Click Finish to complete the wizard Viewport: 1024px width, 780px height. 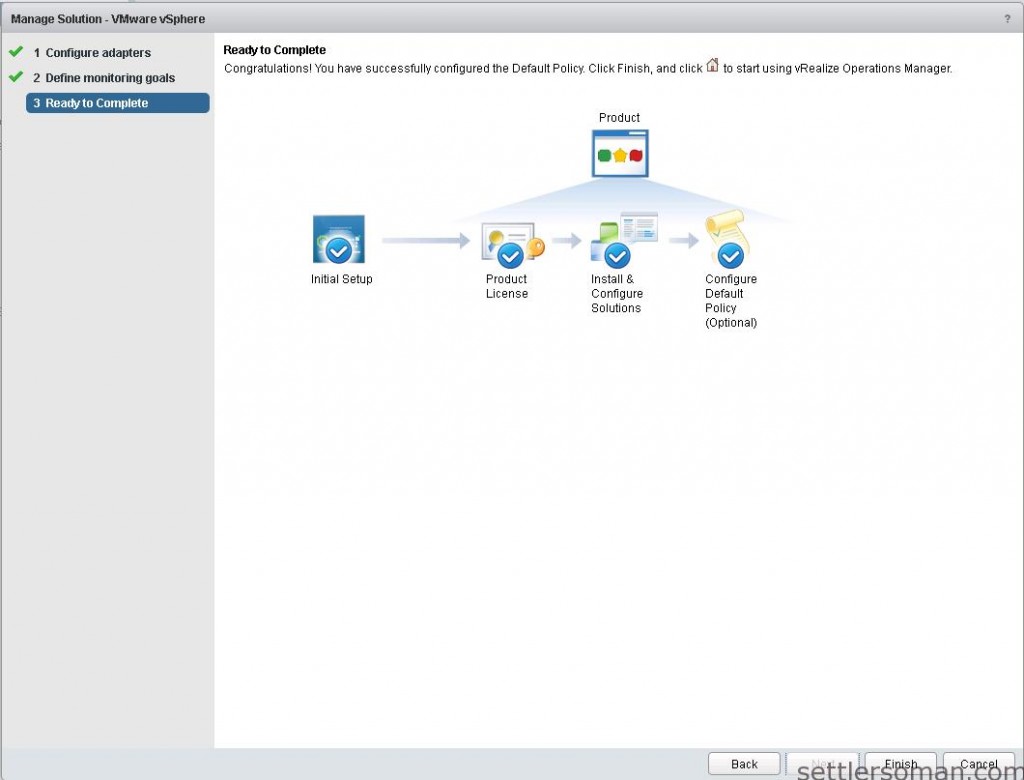click(x=900, y=764)
